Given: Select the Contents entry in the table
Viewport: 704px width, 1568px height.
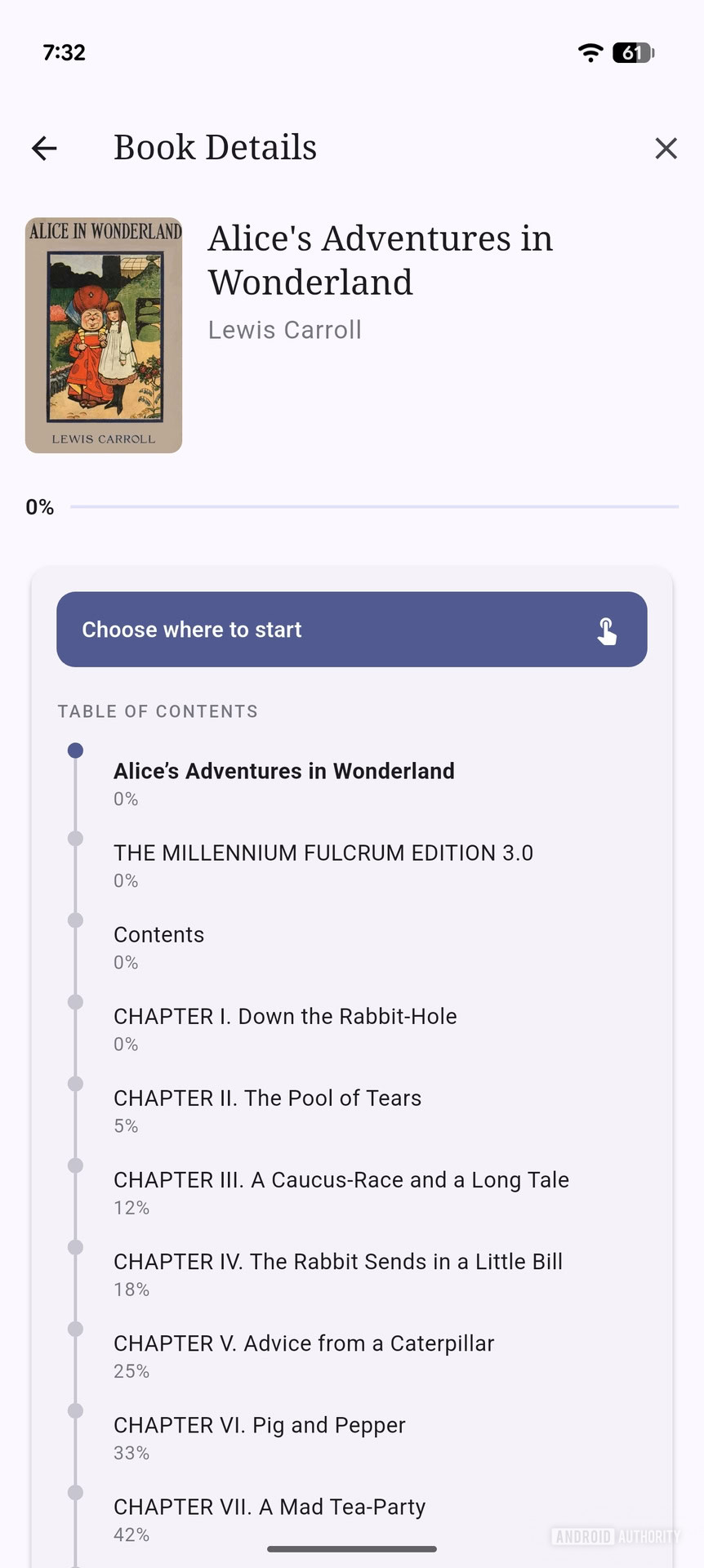Looking at the screenshot, I should (158, 934).
